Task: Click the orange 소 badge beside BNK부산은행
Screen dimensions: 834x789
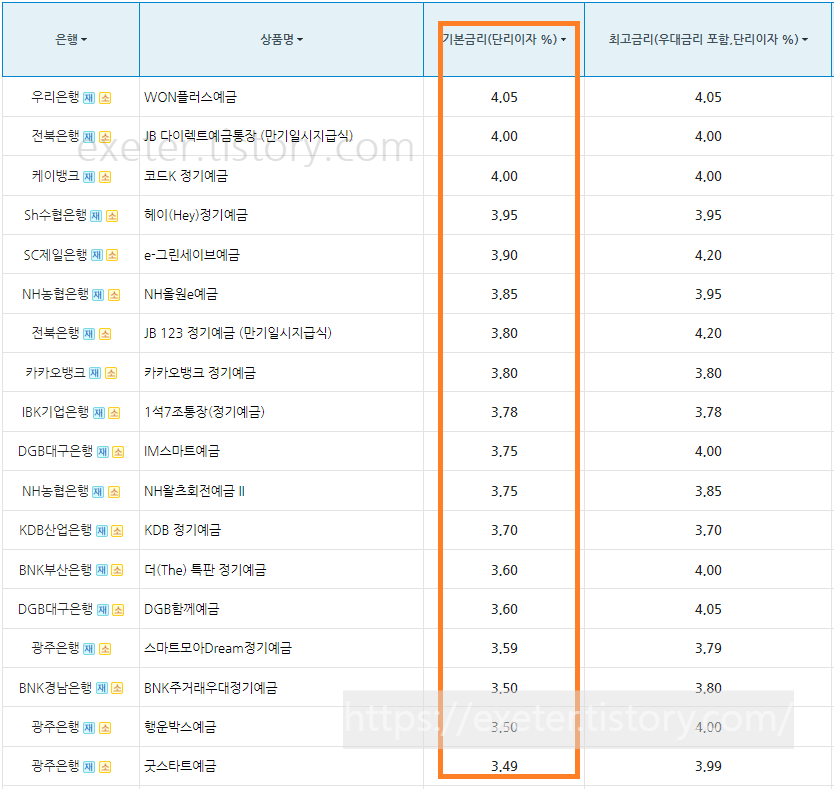Action: pyautogui.click(x=118, y=570)
